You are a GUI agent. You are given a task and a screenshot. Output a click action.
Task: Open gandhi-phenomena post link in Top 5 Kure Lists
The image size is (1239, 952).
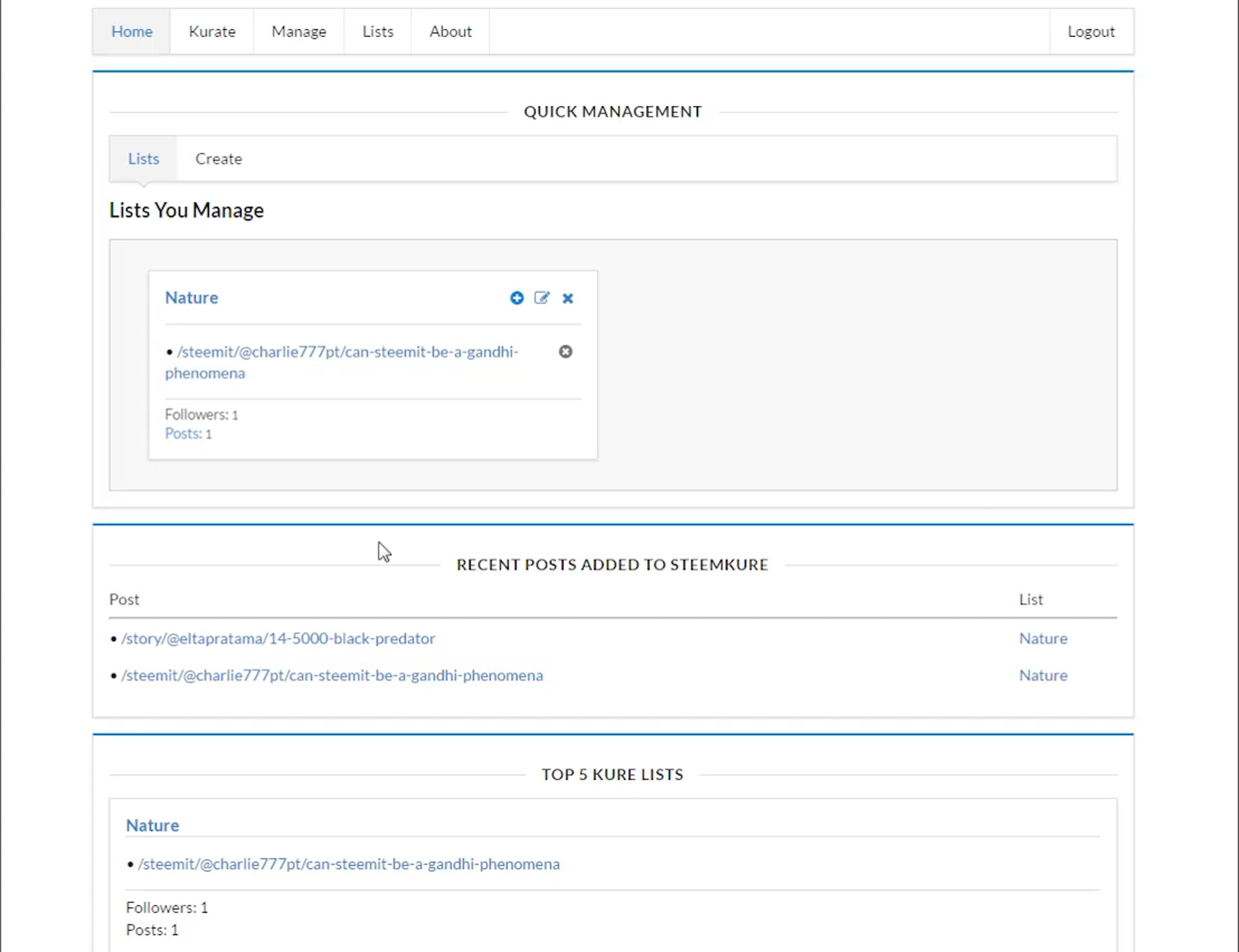pyautogui.click(x=348, y=864)
